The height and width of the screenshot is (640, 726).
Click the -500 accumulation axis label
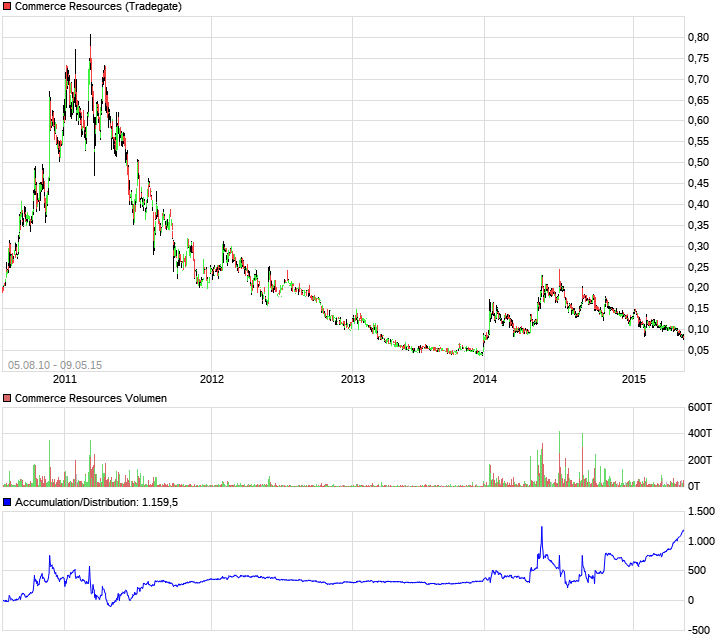(699, 630)
